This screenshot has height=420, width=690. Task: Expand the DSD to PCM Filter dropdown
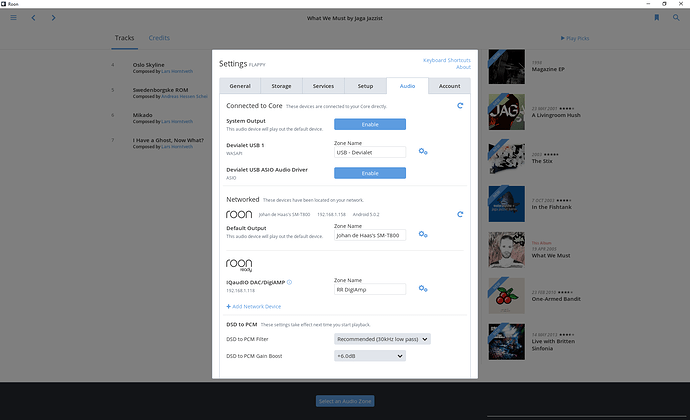point(382,339)
